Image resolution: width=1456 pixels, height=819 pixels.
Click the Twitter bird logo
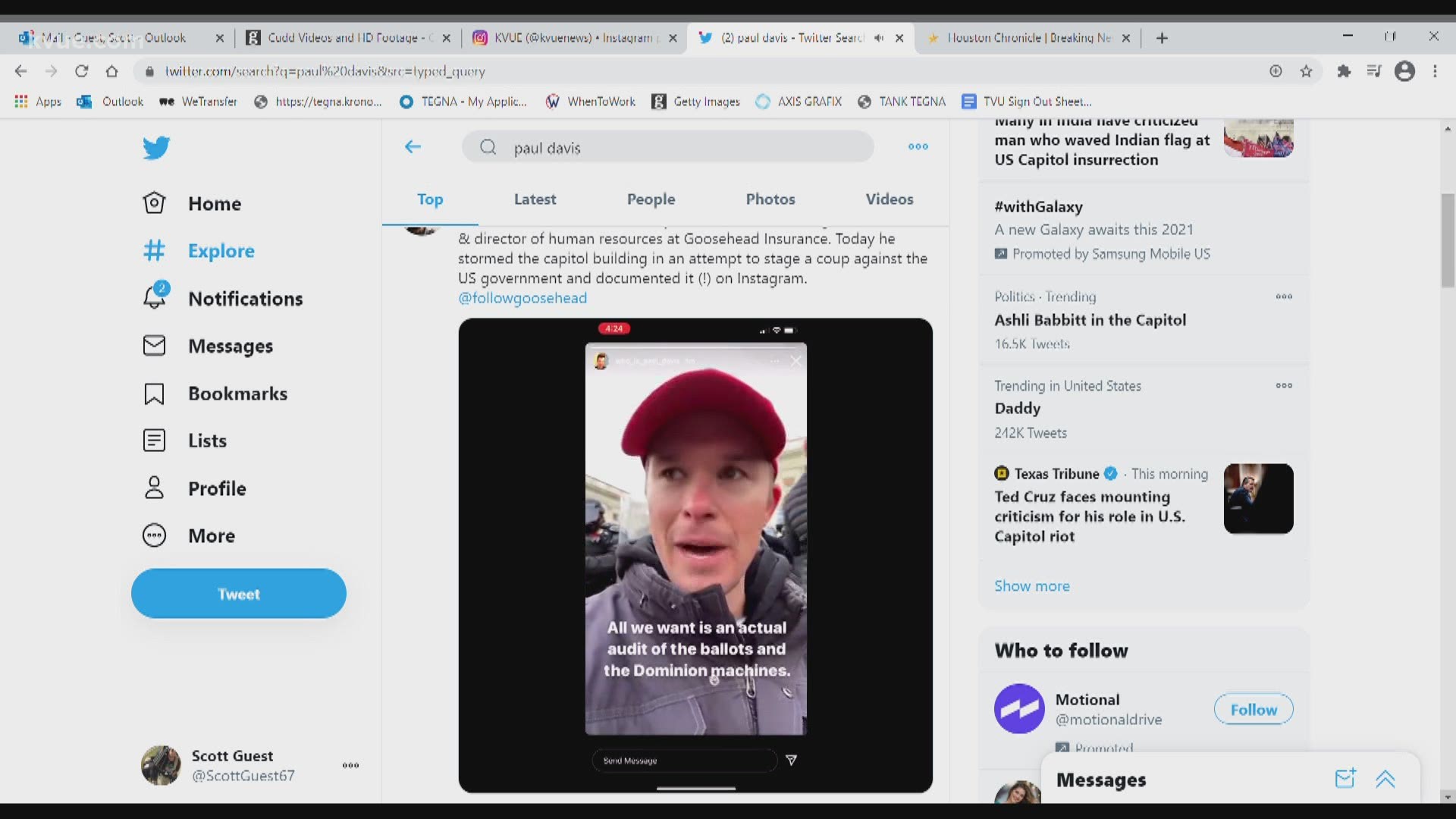[x=156, y=147]
